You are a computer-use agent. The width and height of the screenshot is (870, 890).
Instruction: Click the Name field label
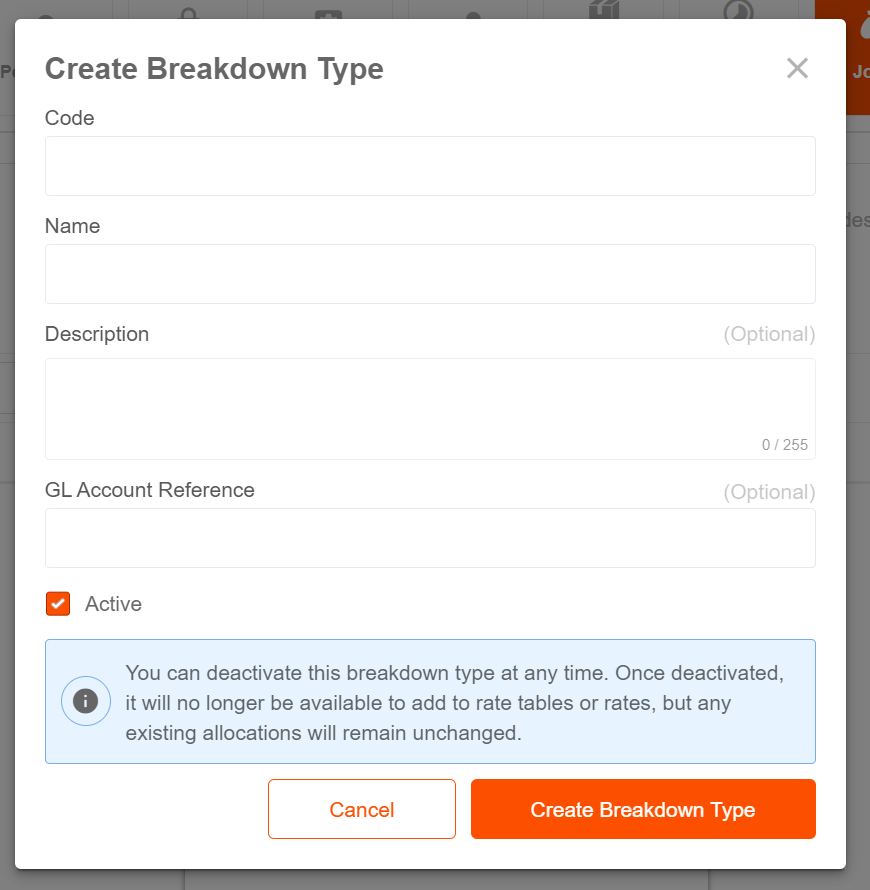coord(73,226)
